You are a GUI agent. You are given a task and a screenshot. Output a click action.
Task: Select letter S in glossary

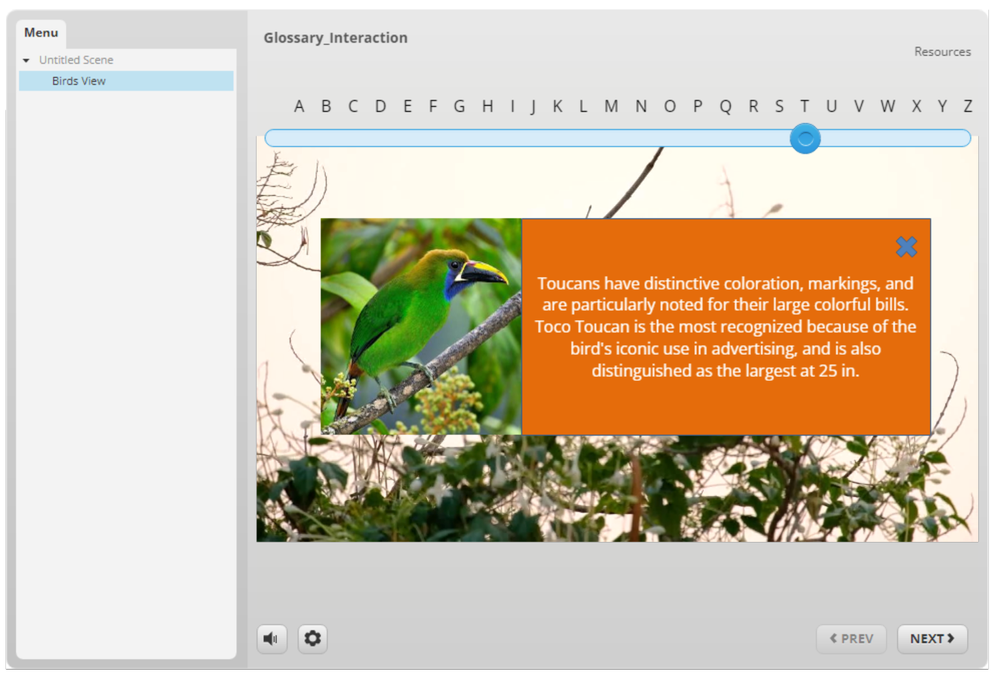pos(779,106)
